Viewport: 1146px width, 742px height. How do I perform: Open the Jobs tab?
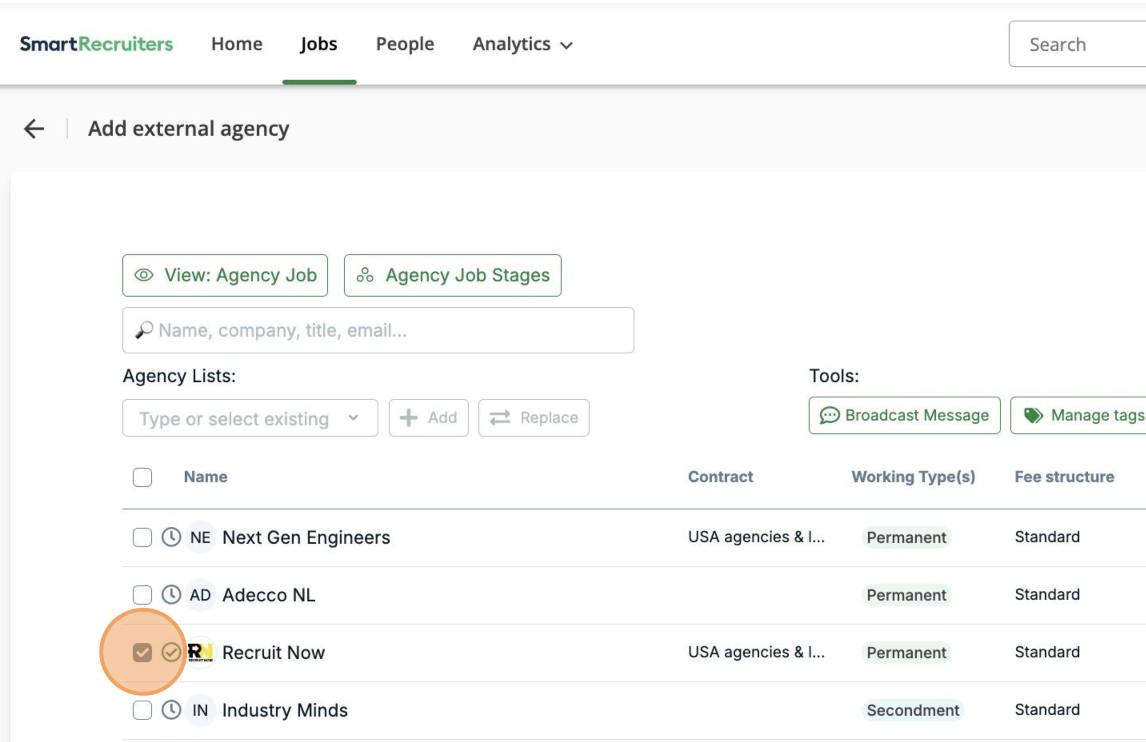(x=319, y=44)
